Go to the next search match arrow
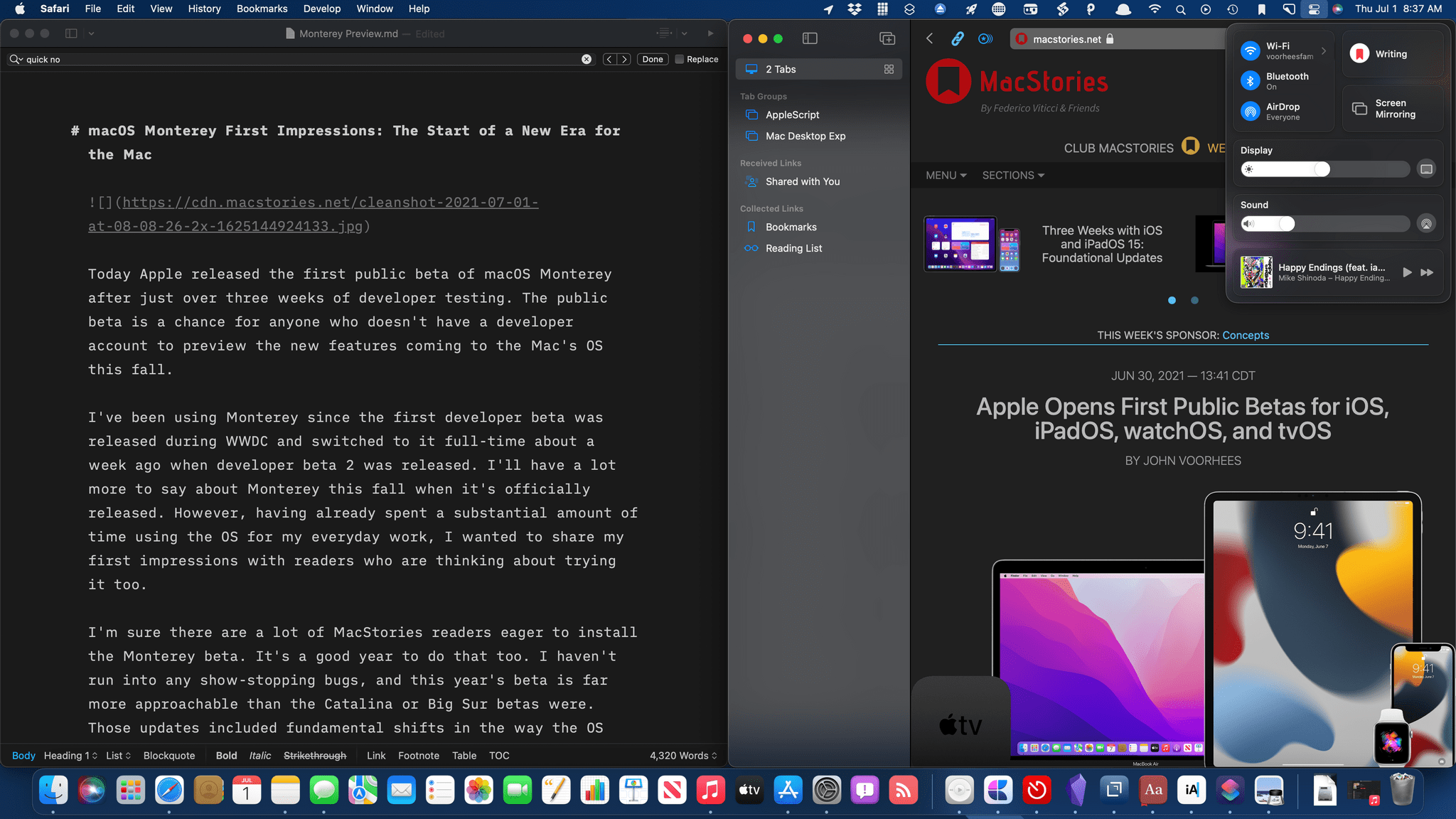Screen dimensions: 1456x819 [x=624, y=59]
